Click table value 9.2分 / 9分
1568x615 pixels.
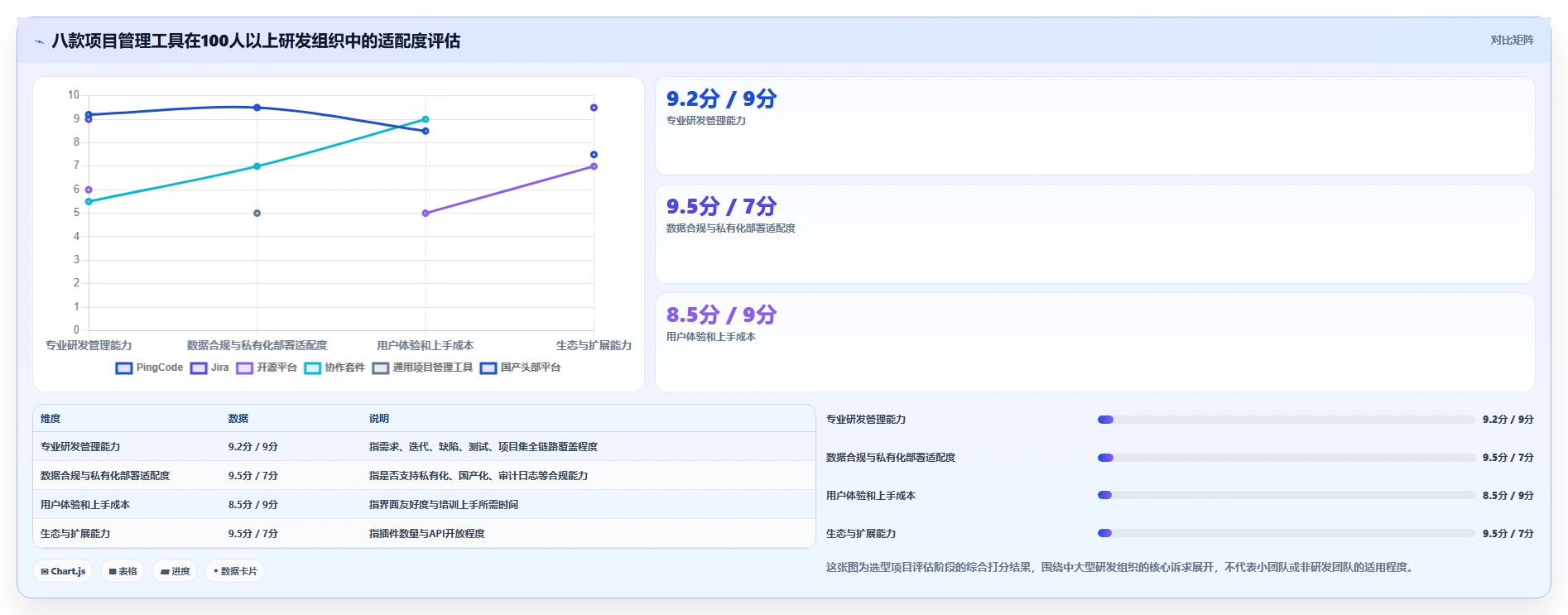253,447
